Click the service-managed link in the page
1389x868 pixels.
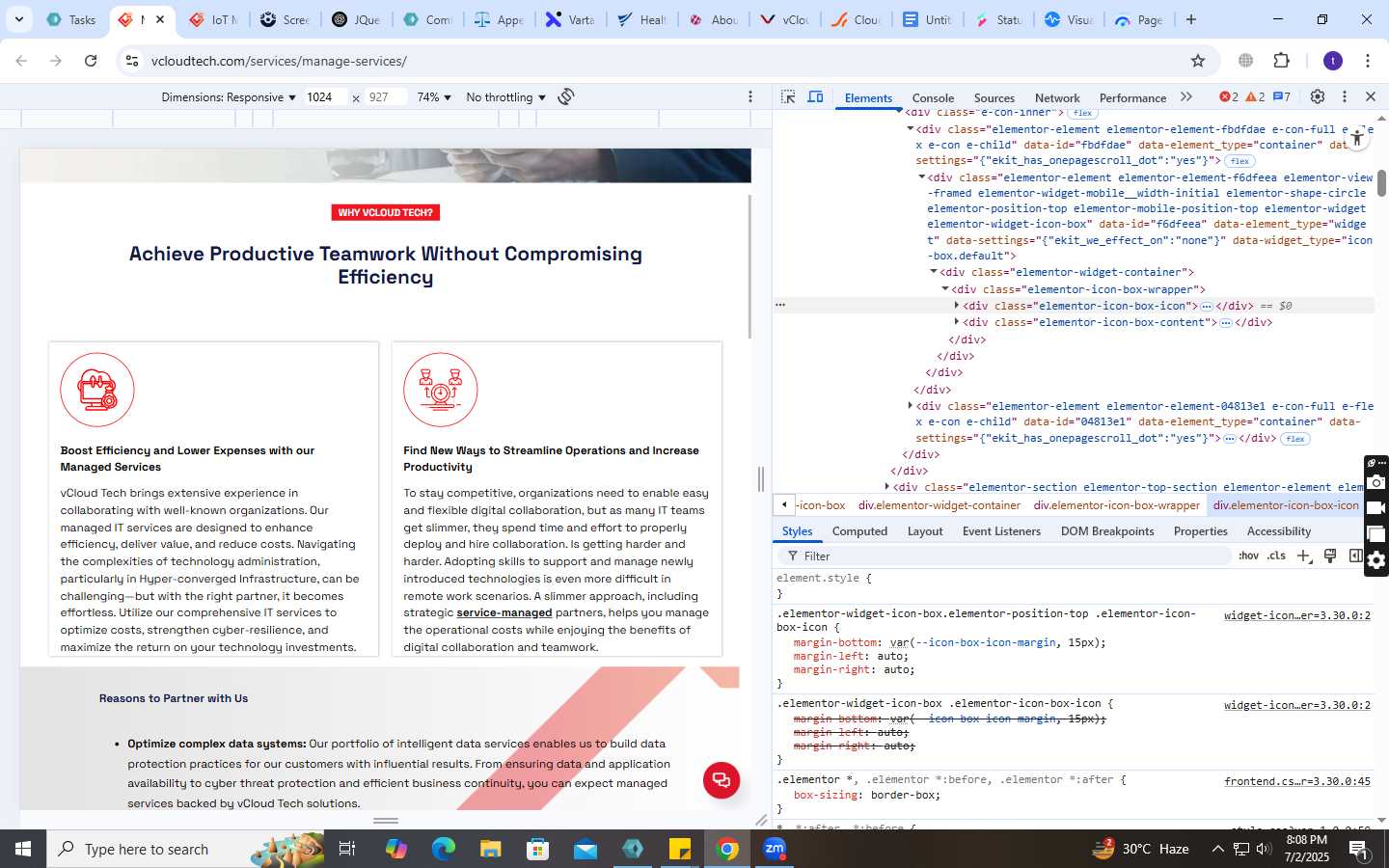(504, 613)
